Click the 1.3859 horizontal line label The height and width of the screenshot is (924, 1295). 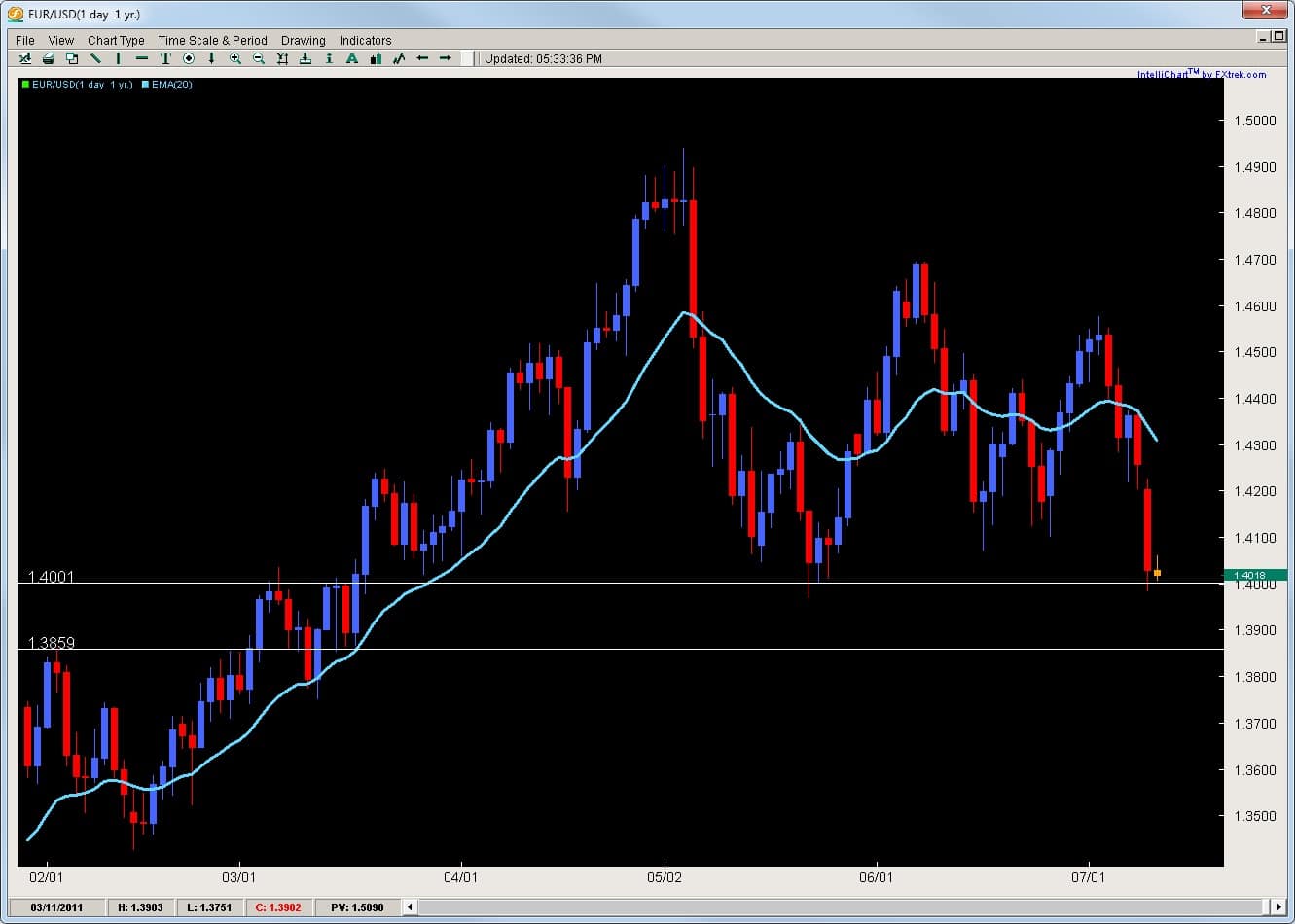(x=51, y=643)
